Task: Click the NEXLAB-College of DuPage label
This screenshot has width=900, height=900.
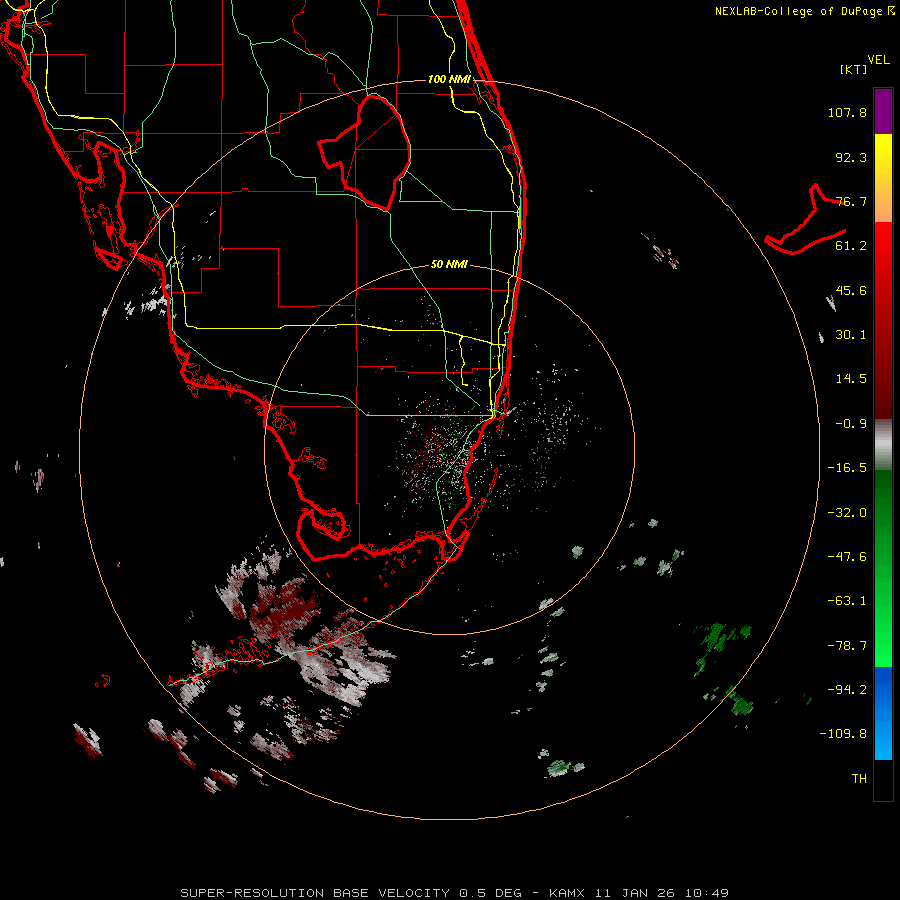Action: point(798,11)
